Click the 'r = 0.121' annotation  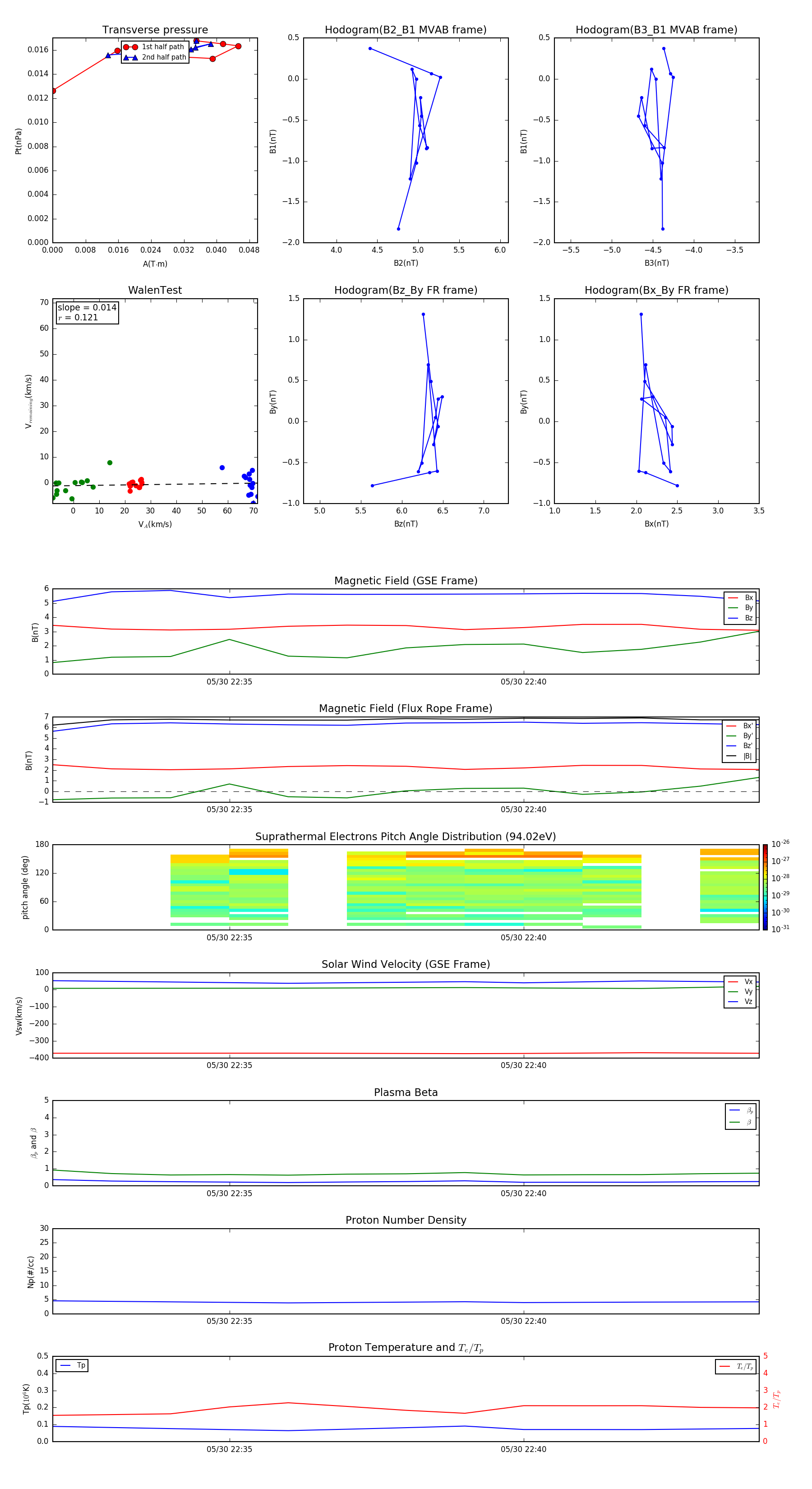(78, 317)
